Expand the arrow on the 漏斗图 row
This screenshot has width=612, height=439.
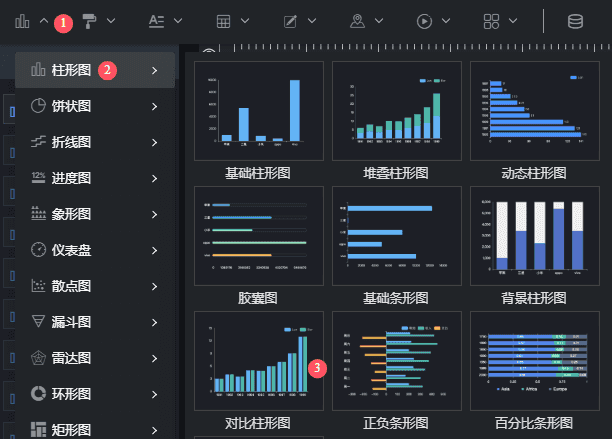click(155, 322)
